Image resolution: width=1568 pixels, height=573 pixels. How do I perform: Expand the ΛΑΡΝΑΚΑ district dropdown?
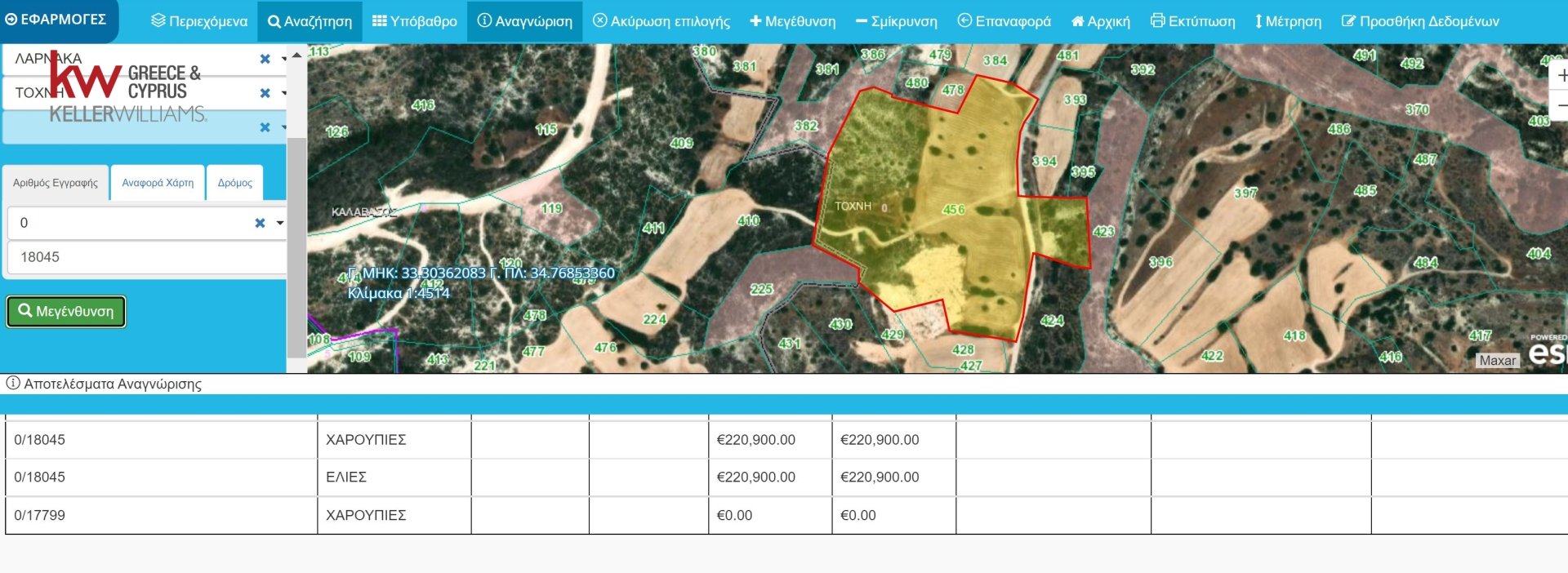pos(283,59)
